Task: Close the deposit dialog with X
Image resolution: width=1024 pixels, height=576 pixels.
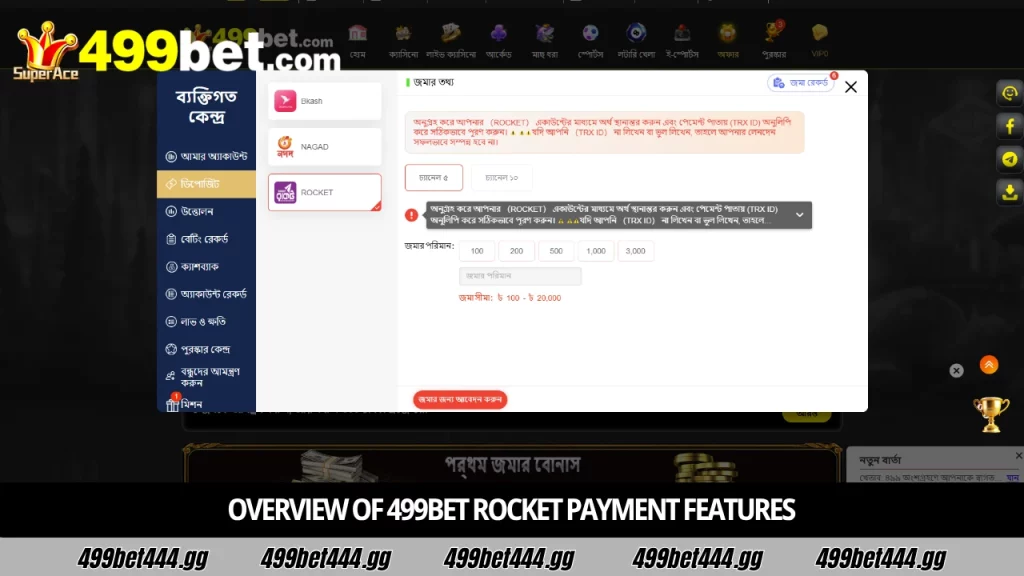Action: tap(850, 87)
